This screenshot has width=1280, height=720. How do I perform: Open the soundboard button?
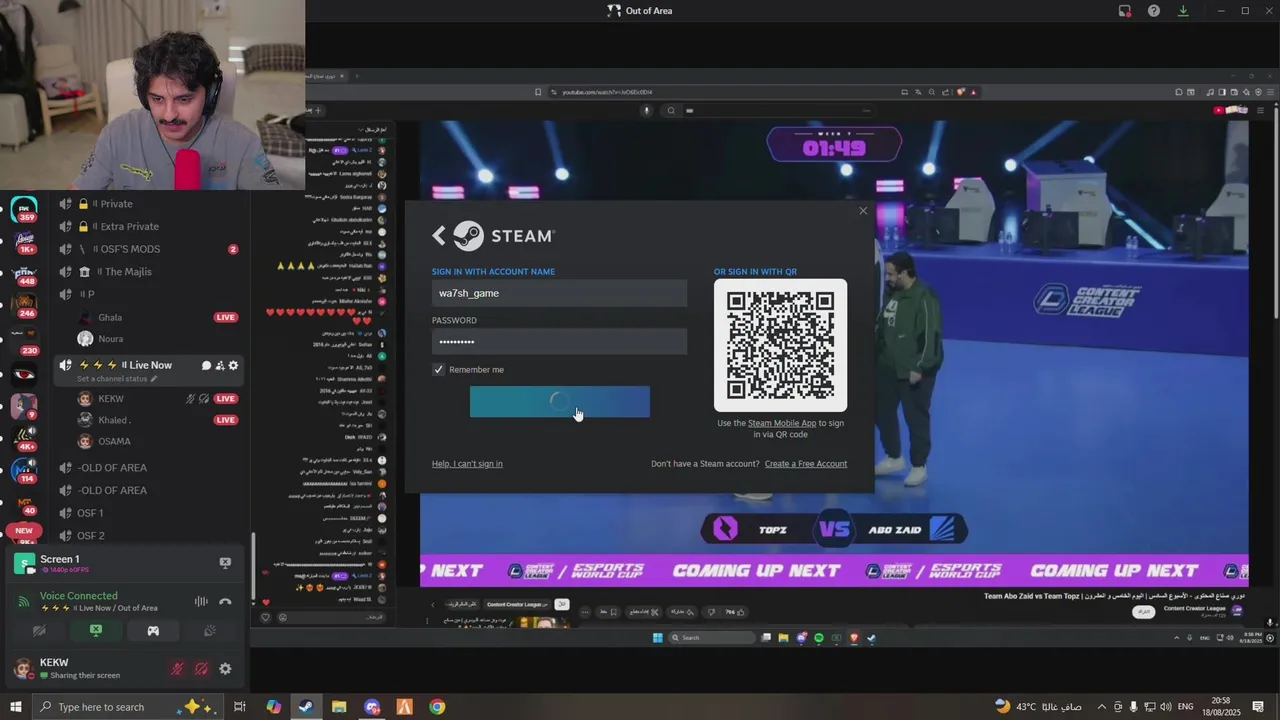point(210,631)
